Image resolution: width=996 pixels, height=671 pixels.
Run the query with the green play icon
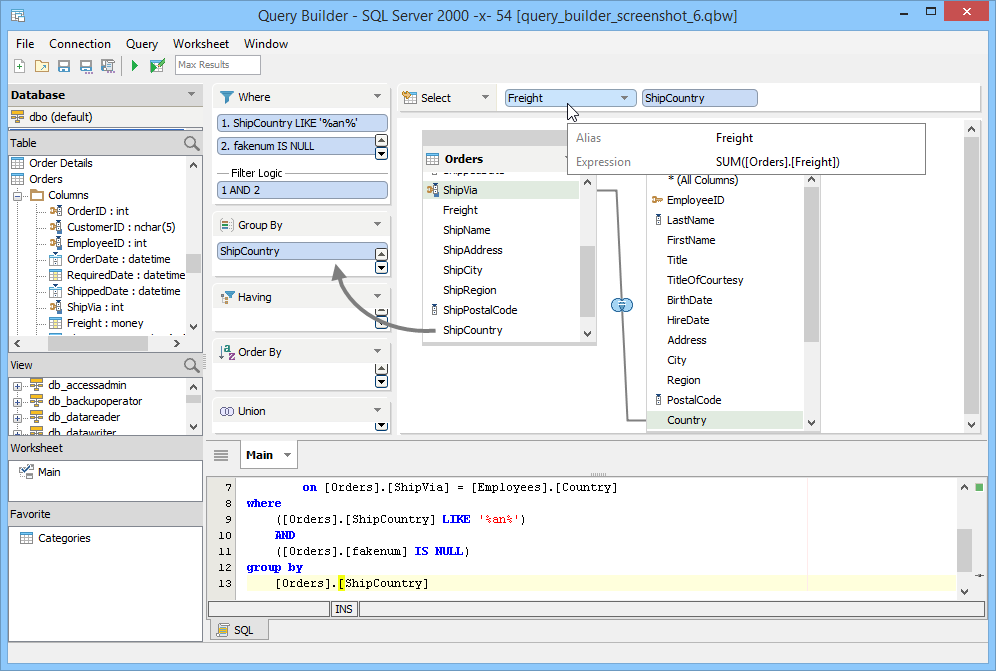point(135,65)
